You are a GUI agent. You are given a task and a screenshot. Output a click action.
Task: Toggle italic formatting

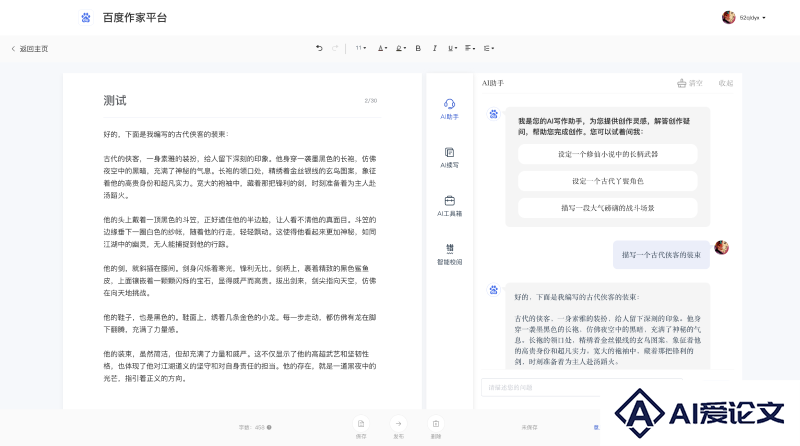point(435,48)
